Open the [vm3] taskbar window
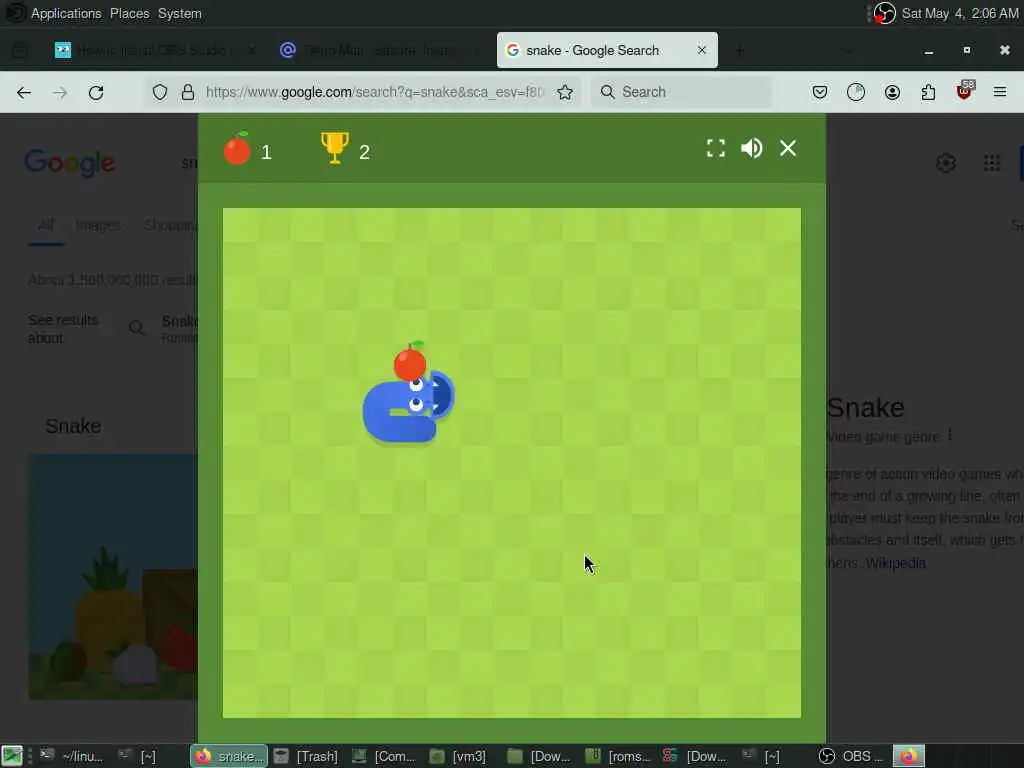The image size is (1024, 768). 459,756
